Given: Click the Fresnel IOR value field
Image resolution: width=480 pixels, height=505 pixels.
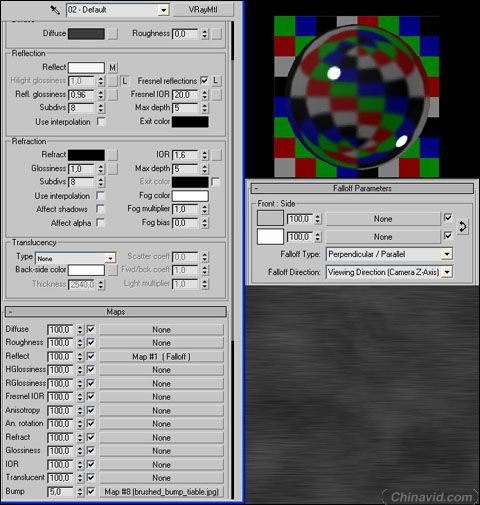Looking at the screenshot, I should 185,95.
